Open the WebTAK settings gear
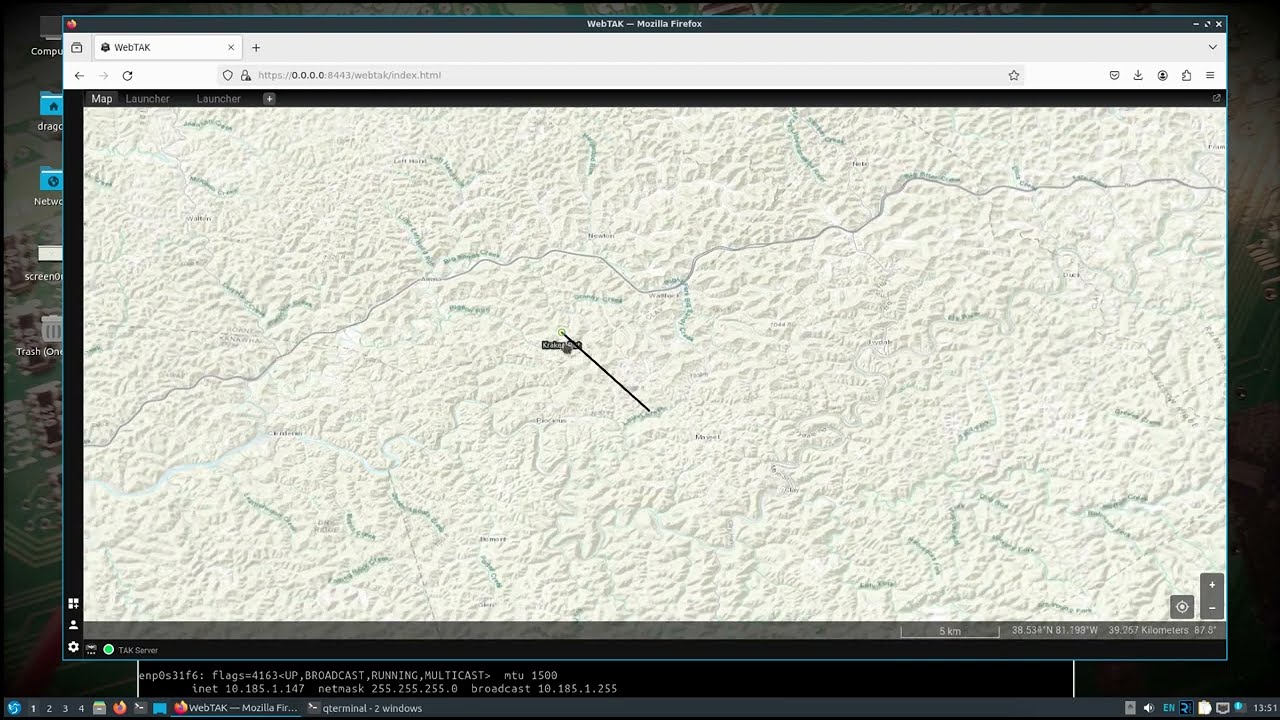 73,647
